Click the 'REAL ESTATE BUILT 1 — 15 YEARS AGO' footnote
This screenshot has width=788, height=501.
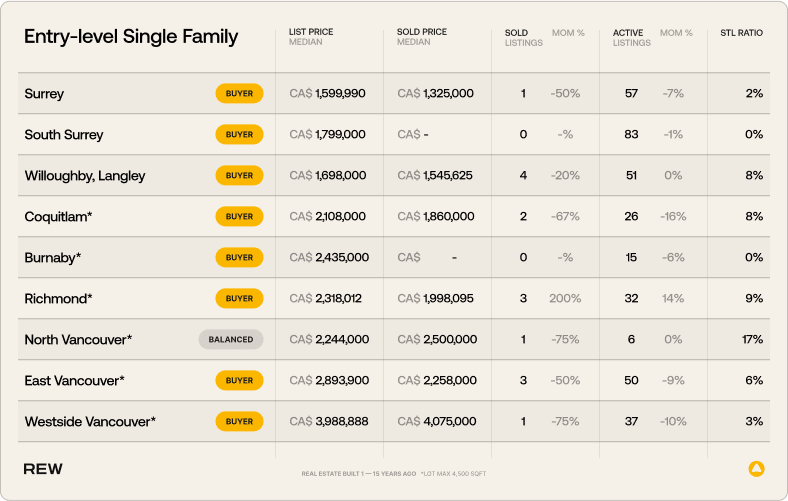pyautogui.click(x=358, y=473)
